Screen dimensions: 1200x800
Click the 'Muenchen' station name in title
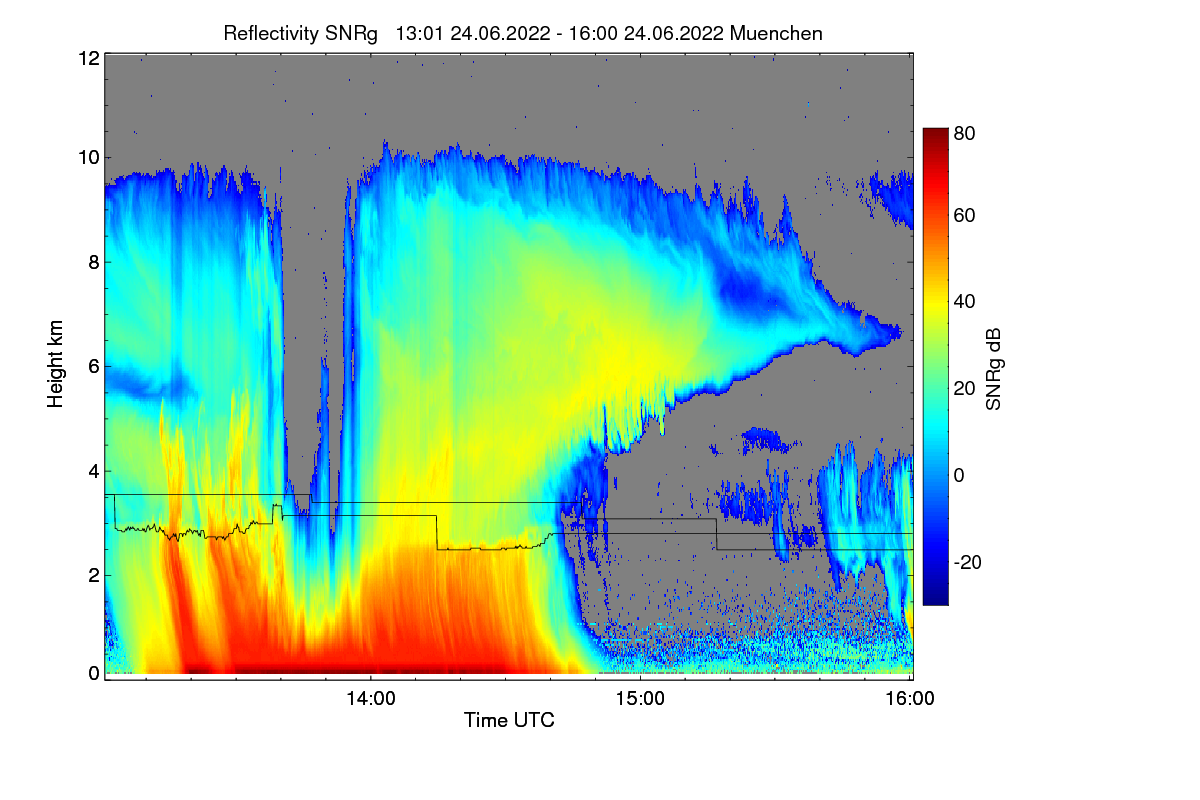tap(776, 33)
